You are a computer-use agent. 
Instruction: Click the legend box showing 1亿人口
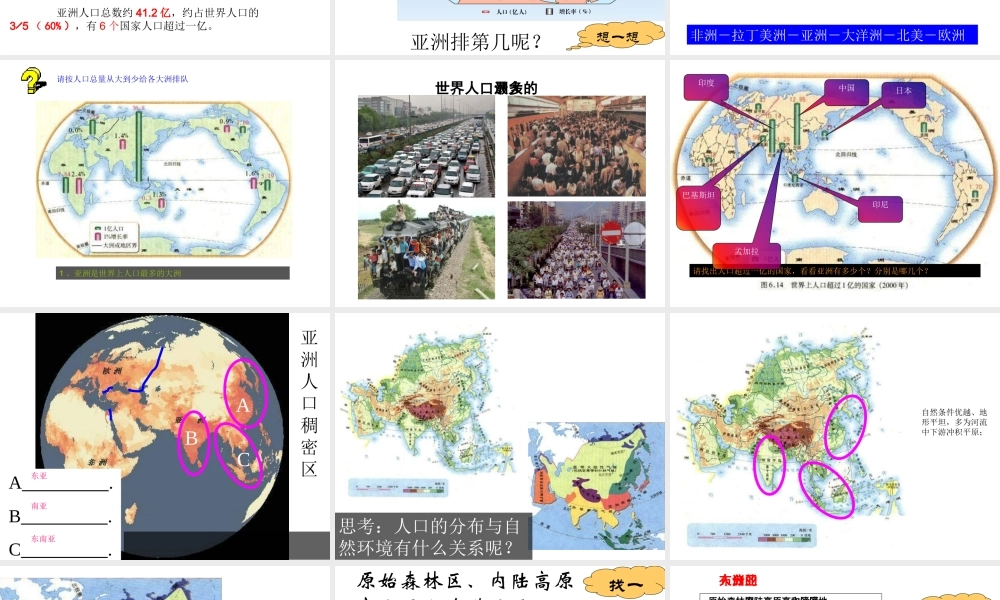tap(115, 236)
